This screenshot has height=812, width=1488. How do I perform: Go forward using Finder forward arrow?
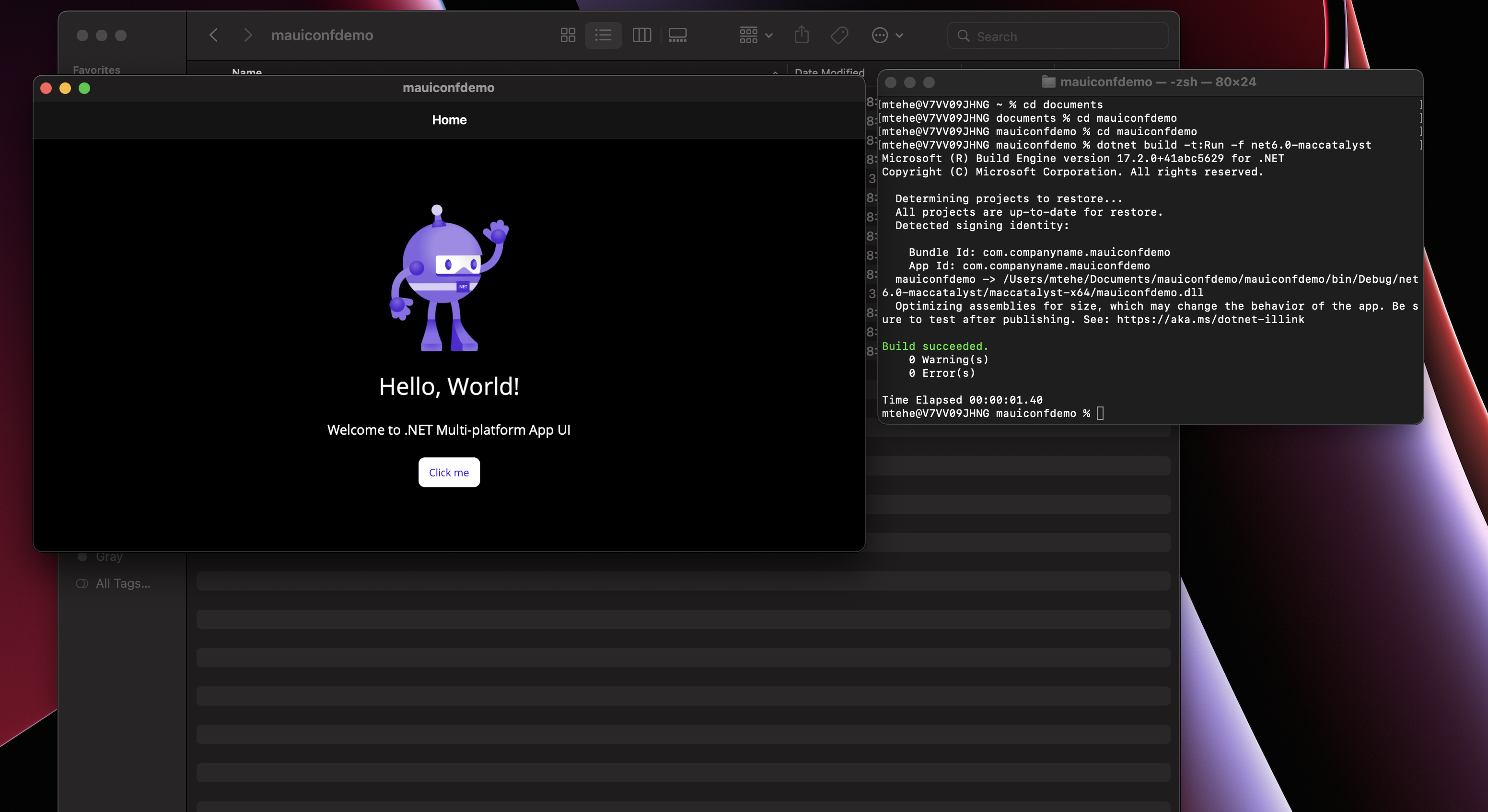[x=248, y=35]
